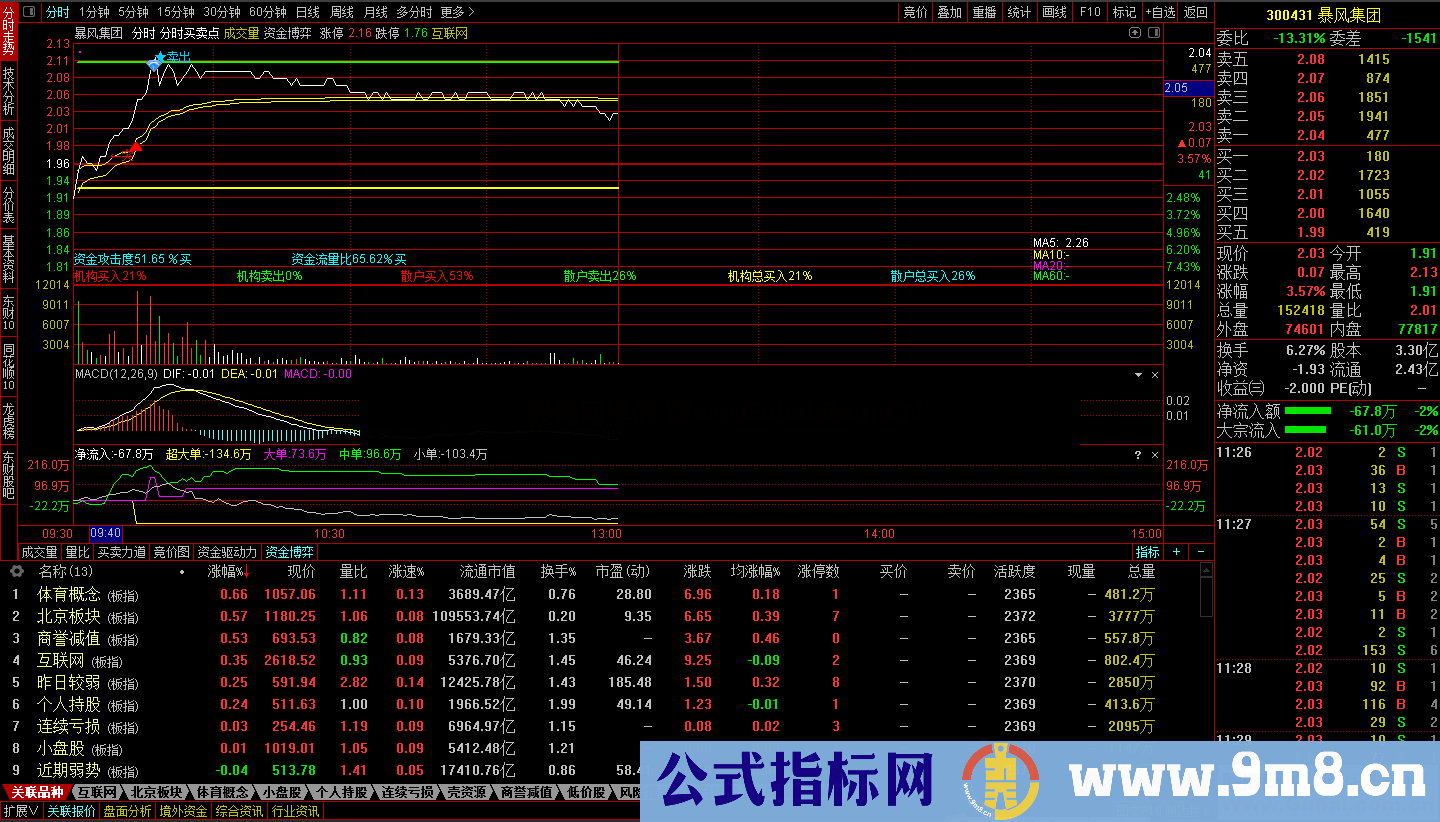Click the split-window icon above the chart
The height and width of the screenshot is (822, 1440).
pos(1155,33)
